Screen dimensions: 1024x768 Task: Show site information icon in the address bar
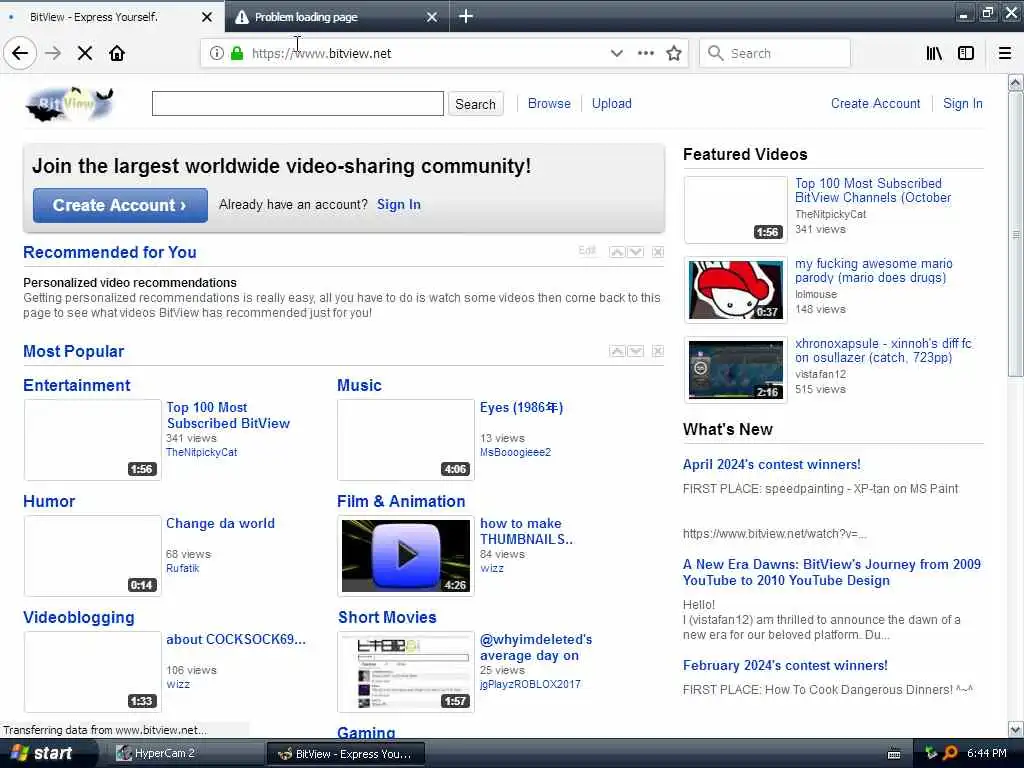pos(217,53)
